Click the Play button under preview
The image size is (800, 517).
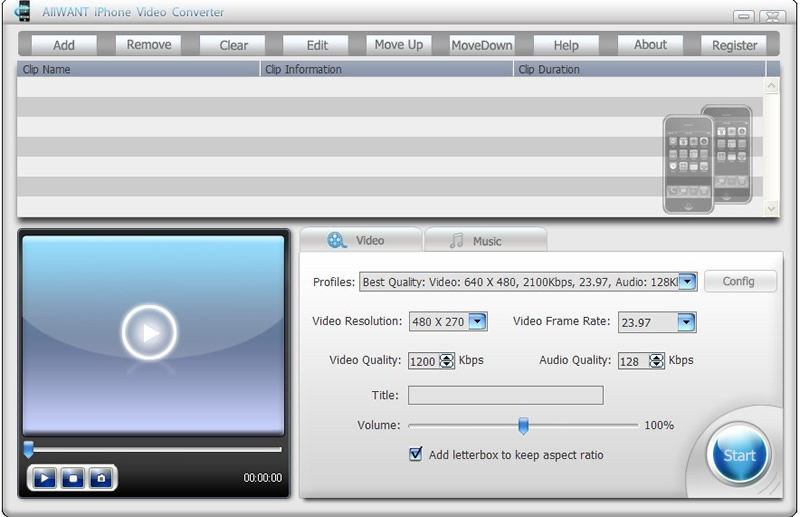(44, 478)
